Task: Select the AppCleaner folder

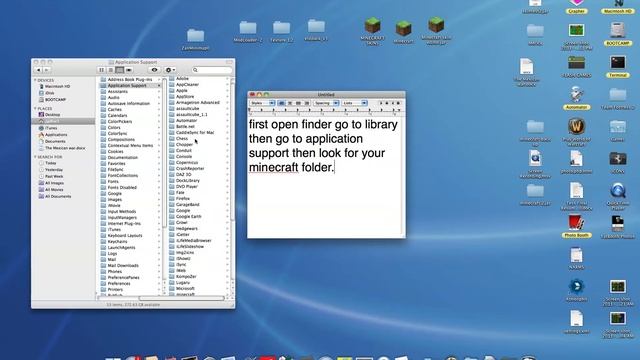Action: [184, 84]
